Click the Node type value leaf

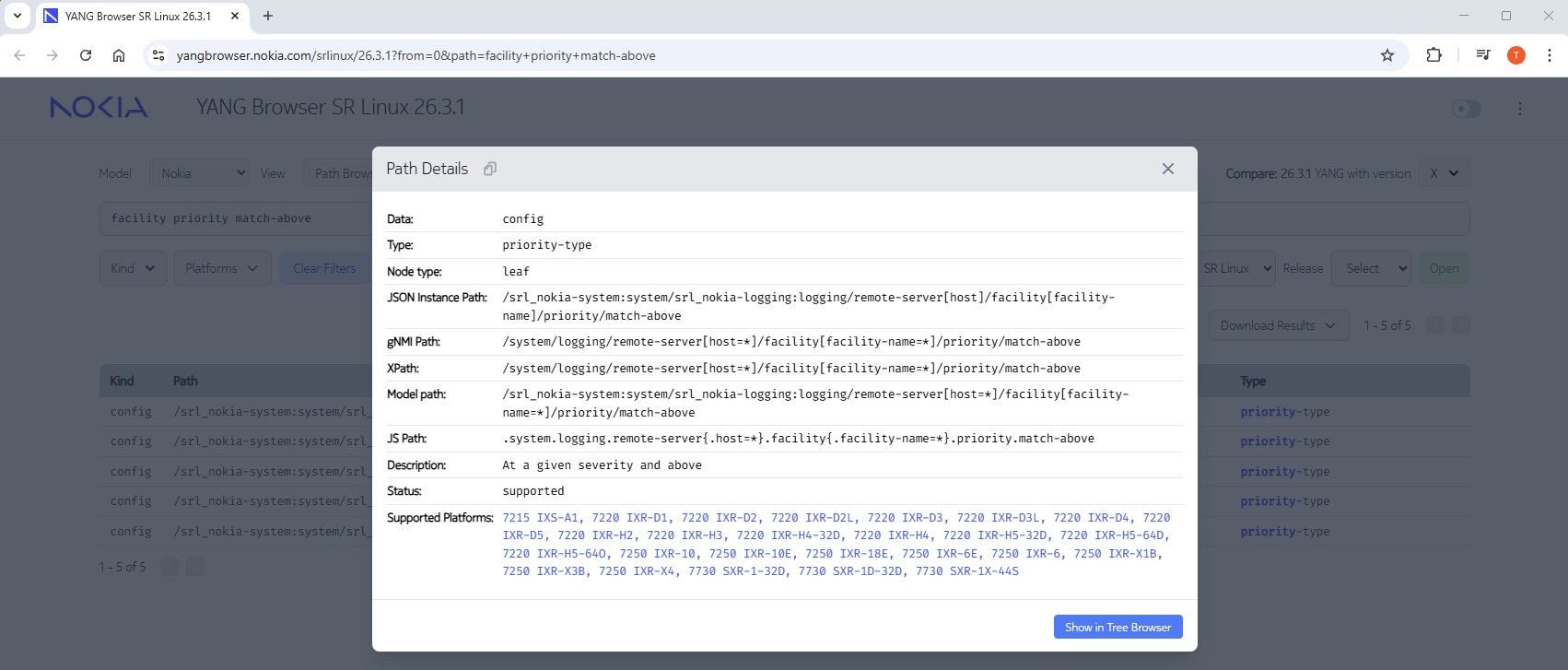[x=516, y=272]
